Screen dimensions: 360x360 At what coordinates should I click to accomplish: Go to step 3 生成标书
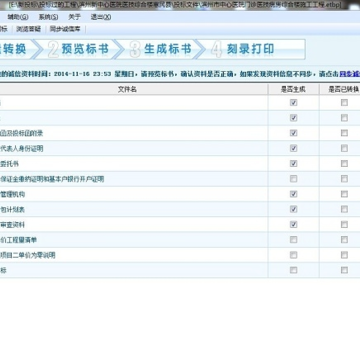(161, 49)
